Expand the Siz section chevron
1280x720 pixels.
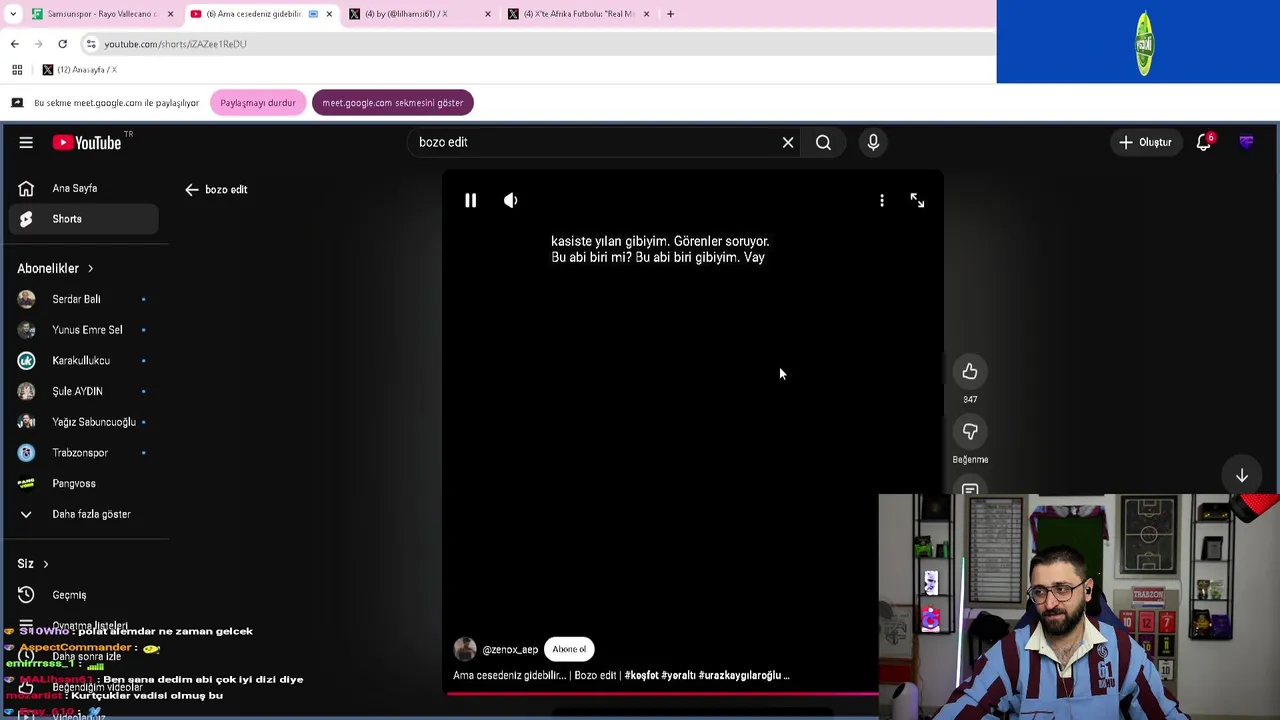45,564
